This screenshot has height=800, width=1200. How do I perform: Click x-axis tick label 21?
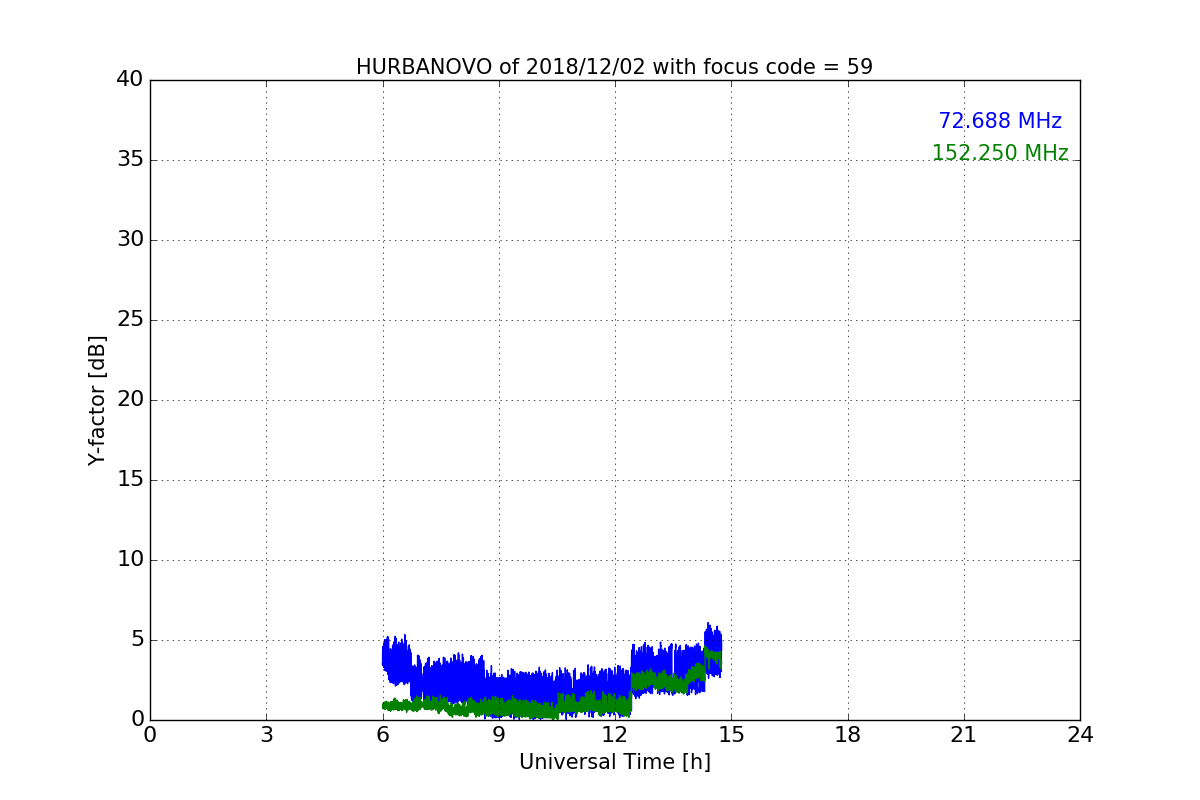point(964,735)
